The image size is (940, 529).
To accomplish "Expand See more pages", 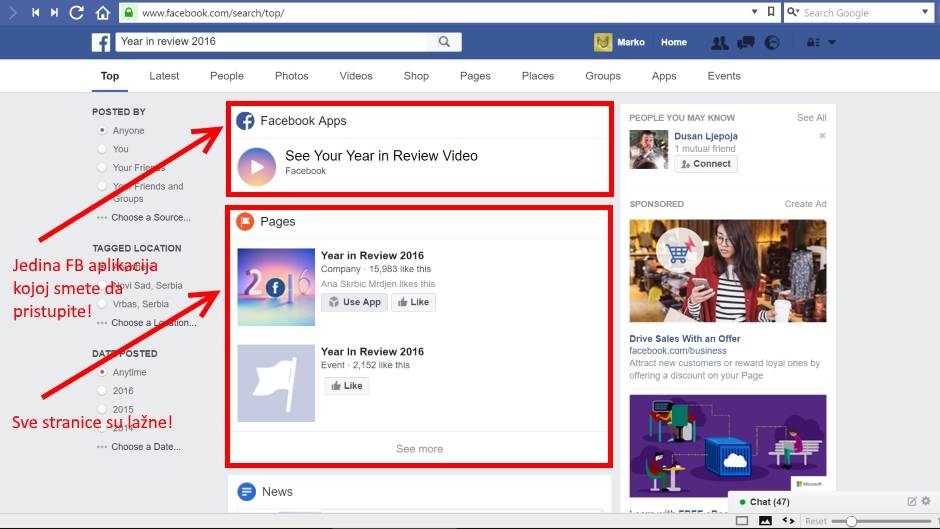I will 420,449.
